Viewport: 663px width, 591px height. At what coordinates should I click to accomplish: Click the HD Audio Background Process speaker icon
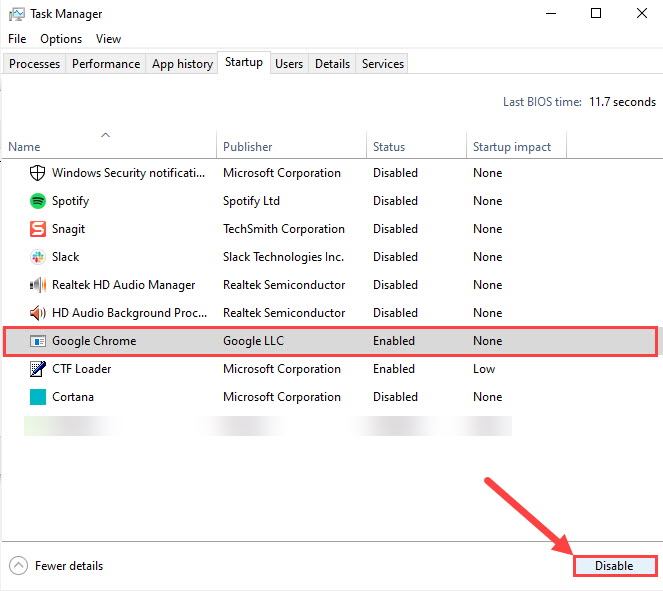[38, 313]
